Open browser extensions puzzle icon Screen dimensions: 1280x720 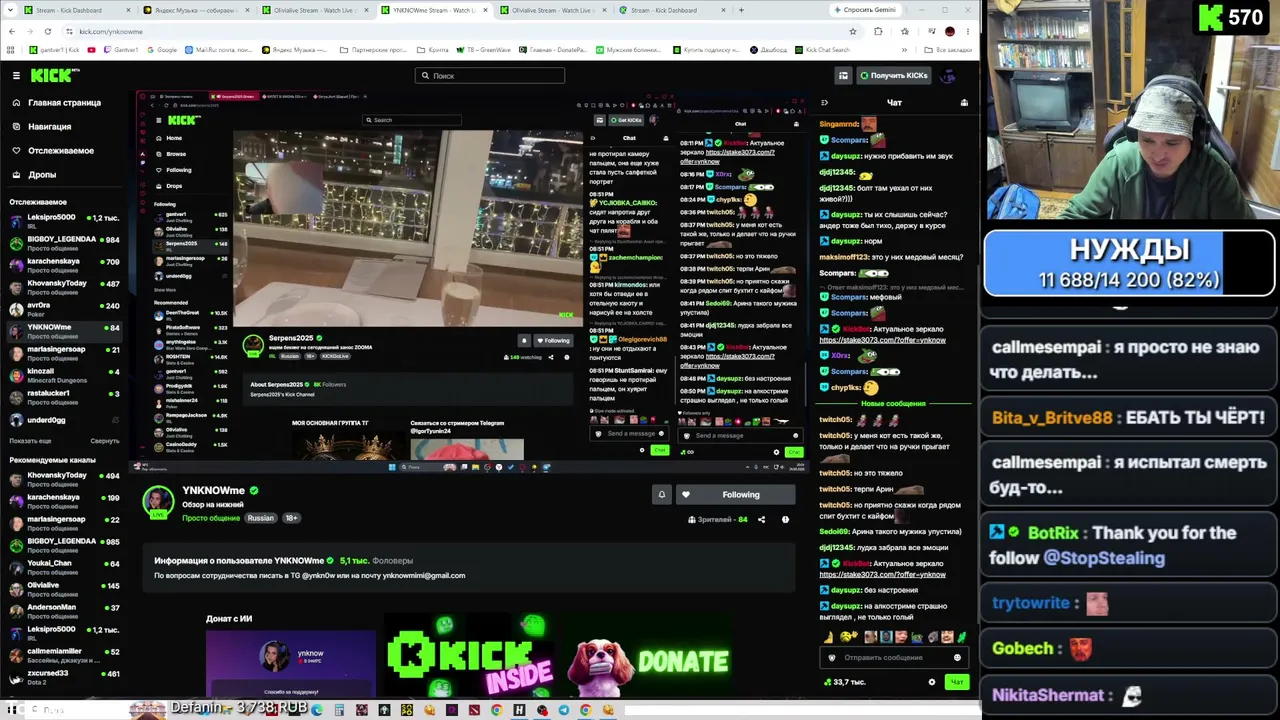pyautogui.click(x=878, y=31)
